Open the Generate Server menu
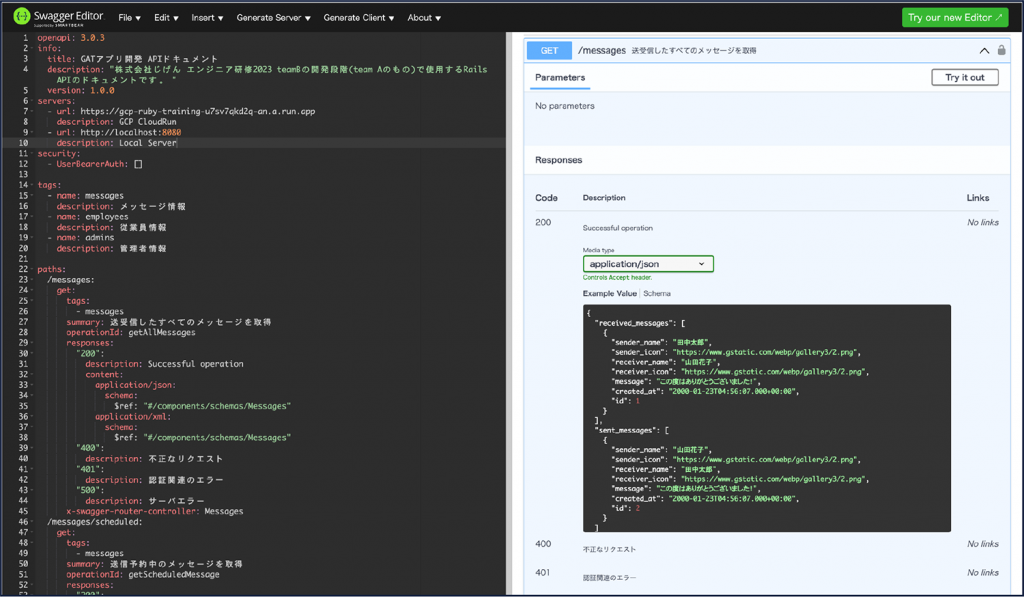 click(273, 18)
